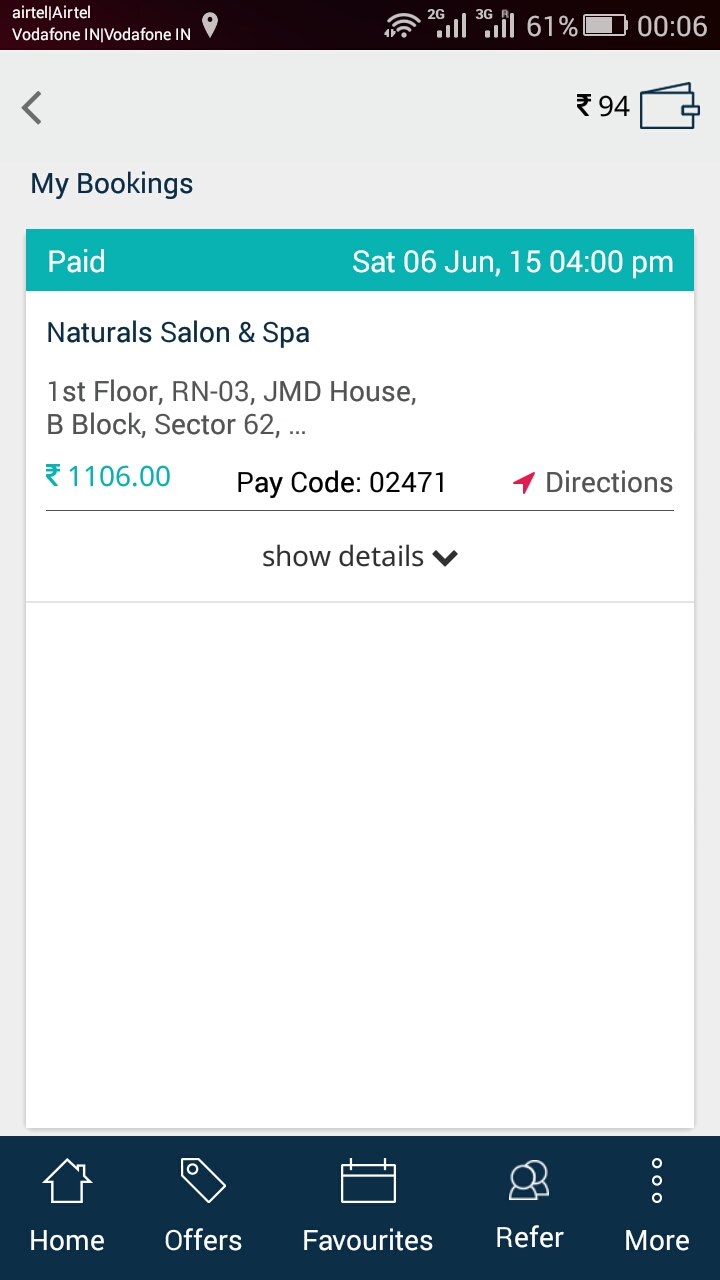Click the chevron beside show details

[445, 558]
